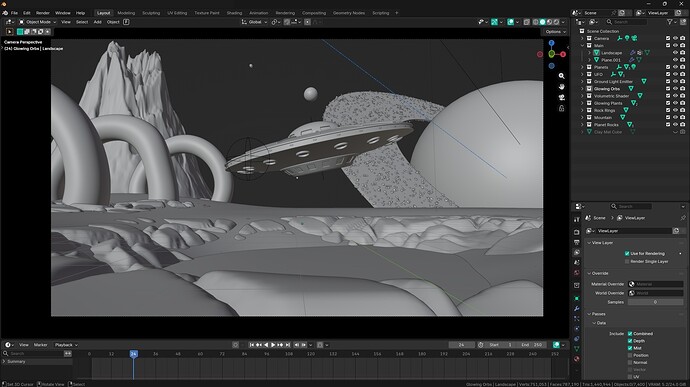690x387 pixels.
Task: Enable Render Single Layer checkbox
Action: pos(627,262)
